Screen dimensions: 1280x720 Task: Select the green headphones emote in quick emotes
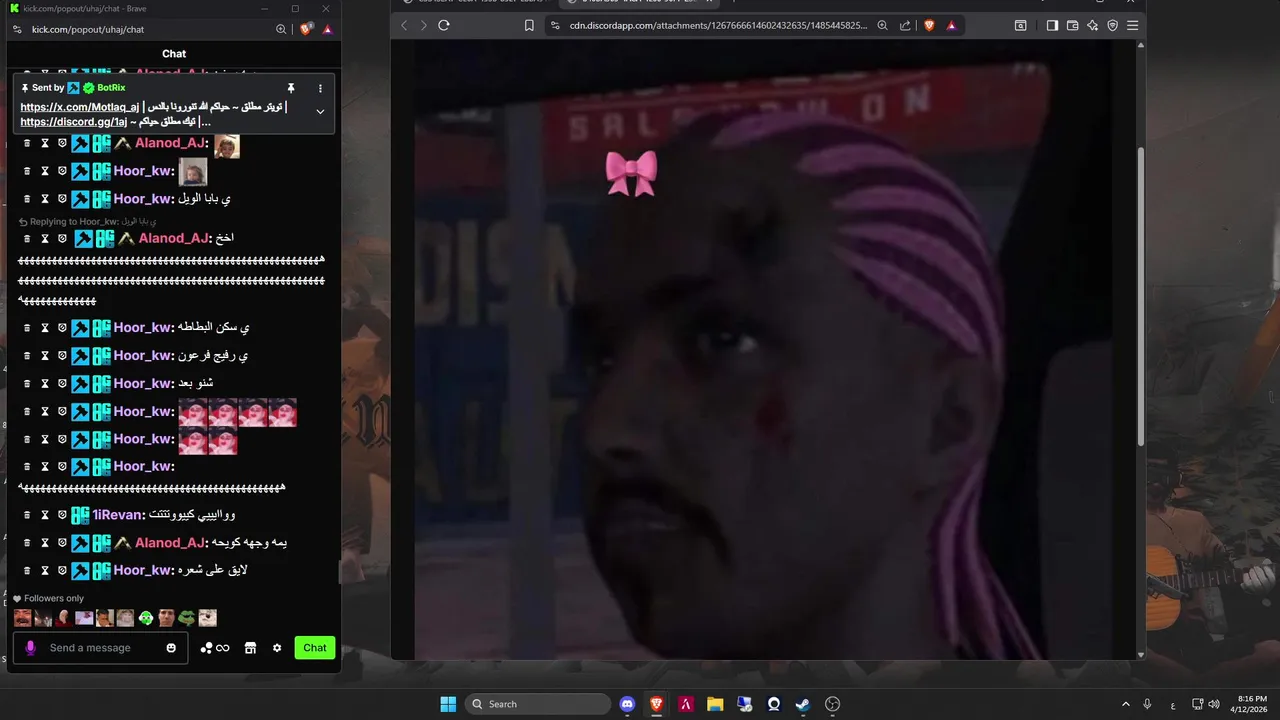146,618
